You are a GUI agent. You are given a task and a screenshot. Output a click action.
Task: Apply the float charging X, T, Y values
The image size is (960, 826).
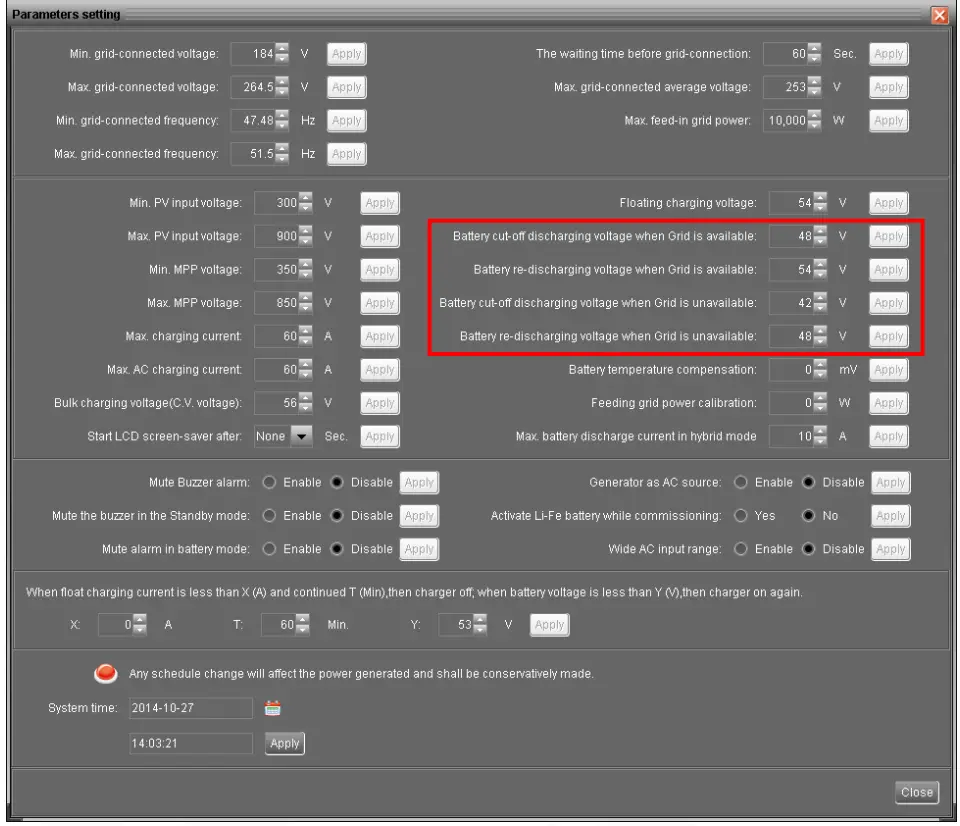549,625
